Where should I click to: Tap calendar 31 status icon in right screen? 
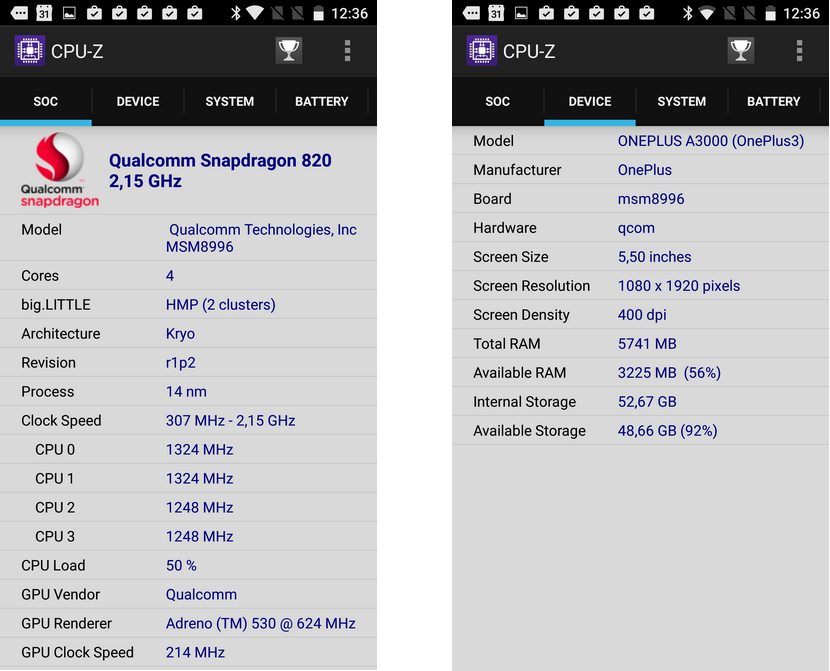496,13
